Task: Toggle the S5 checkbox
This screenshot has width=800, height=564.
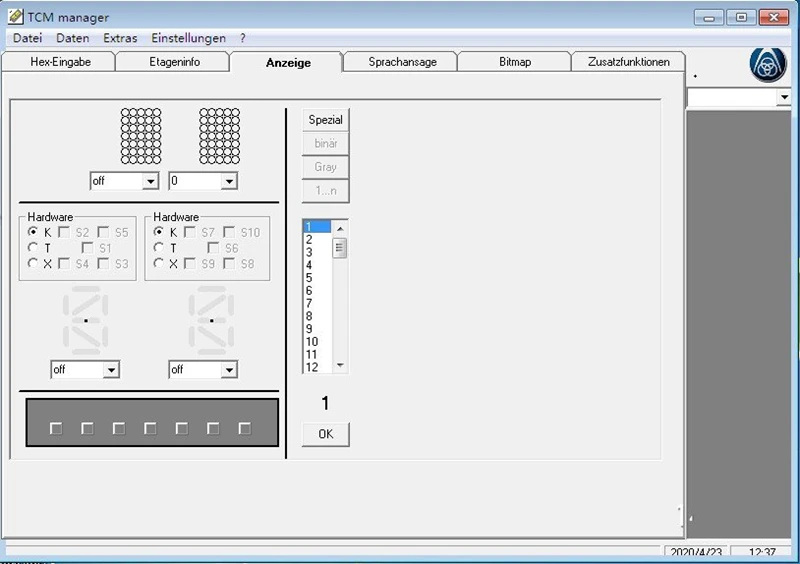Action: click(104, 232)
